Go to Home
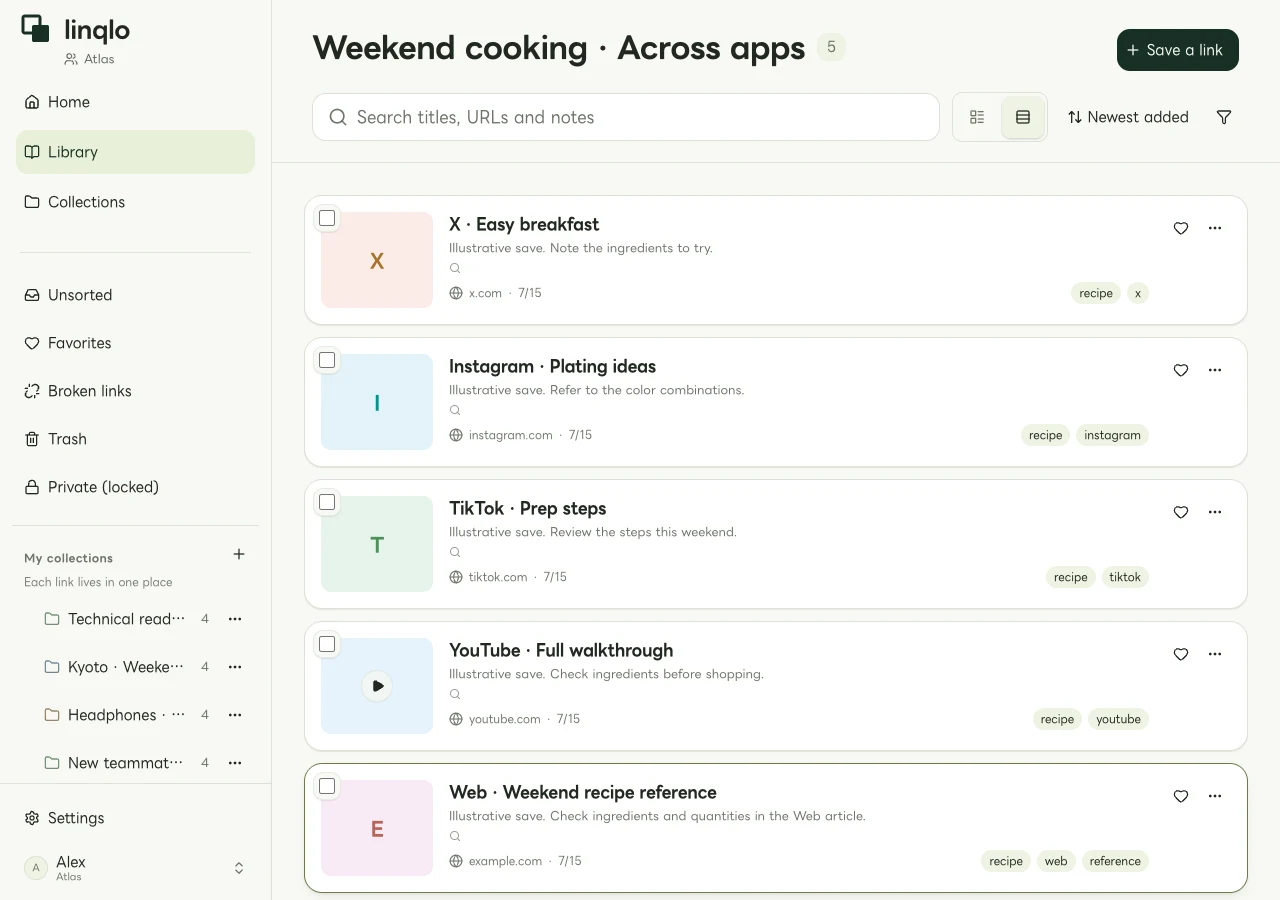 pos(135,102)
